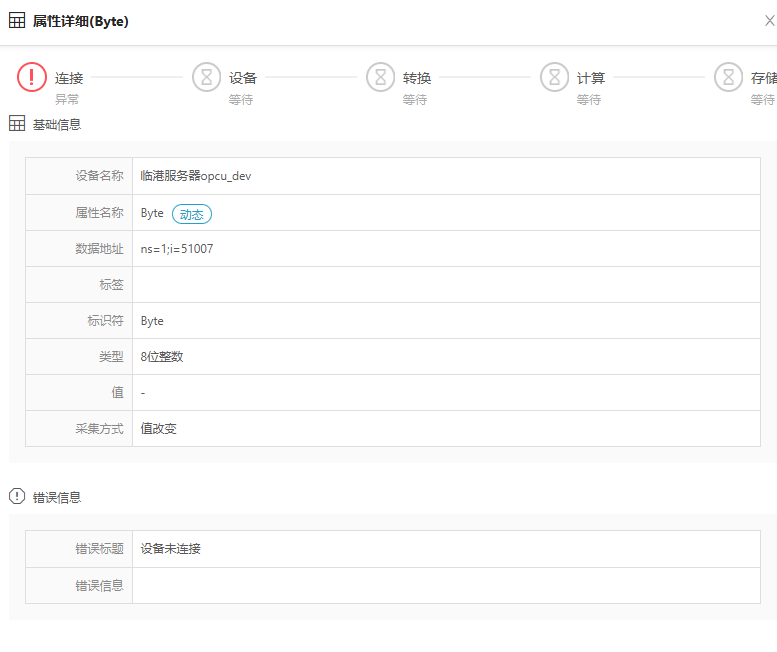Click the hourglass icon for 转换 step
The width and height of the screenshot is (777, 652).
380,77
